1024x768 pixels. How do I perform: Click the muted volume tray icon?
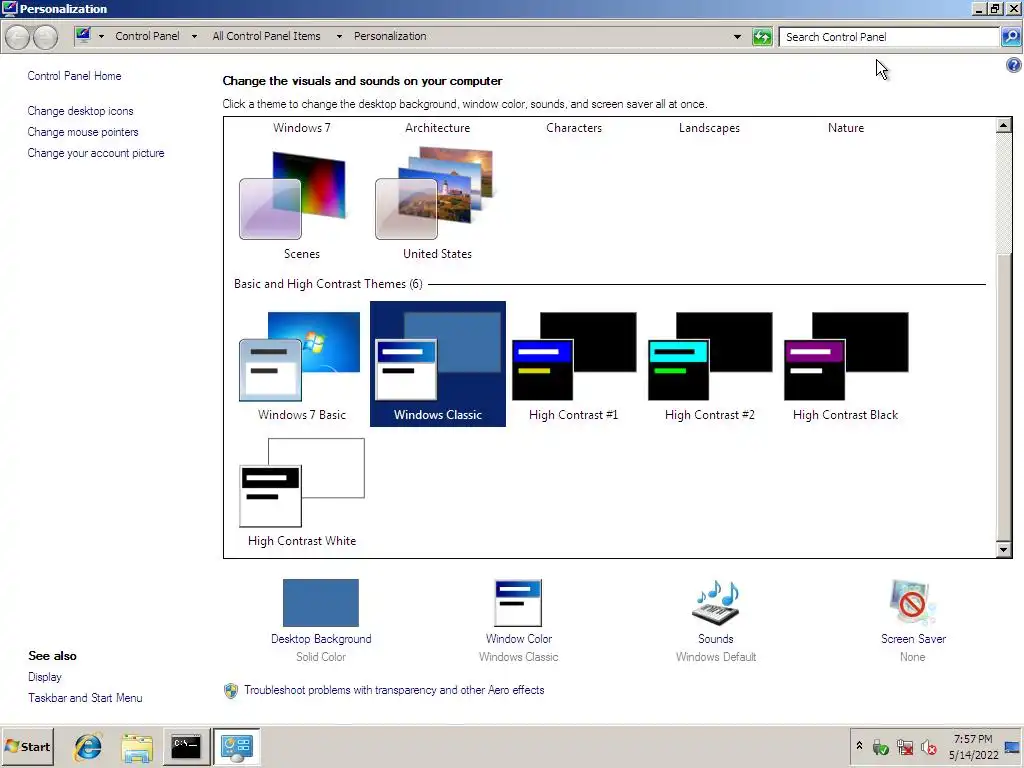tap(929, 746)
